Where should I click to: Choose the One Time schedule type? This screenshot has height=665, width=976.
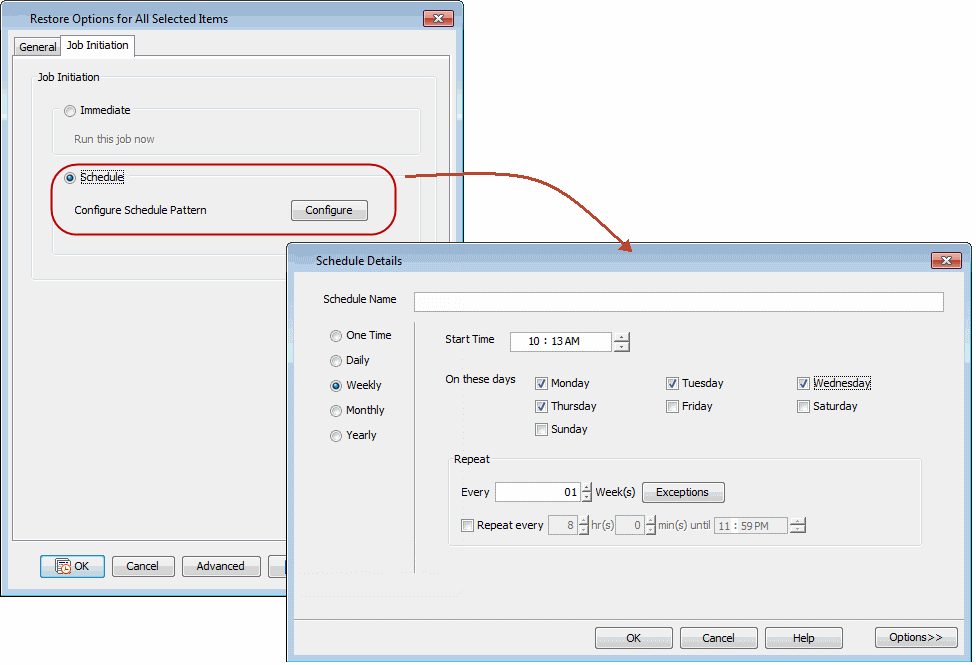(336, 335)
